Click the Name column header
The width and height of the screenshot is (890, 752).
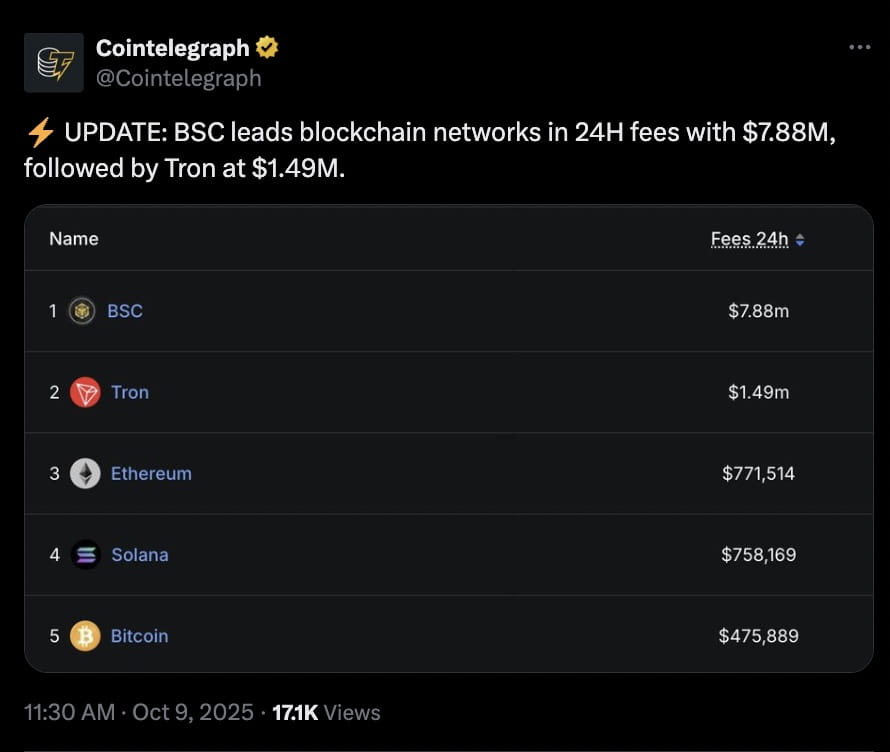pyautogui.click(x=74, y=239)
